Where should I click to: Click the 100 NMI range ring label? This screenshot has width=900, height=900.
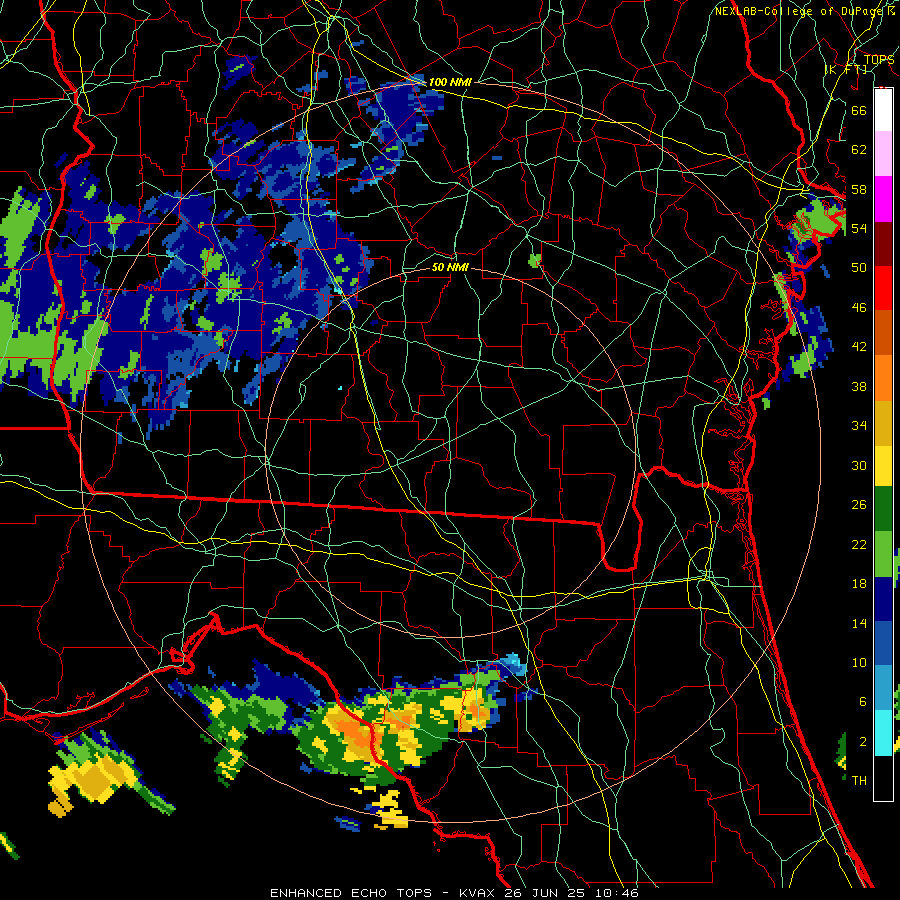(450, 82)
